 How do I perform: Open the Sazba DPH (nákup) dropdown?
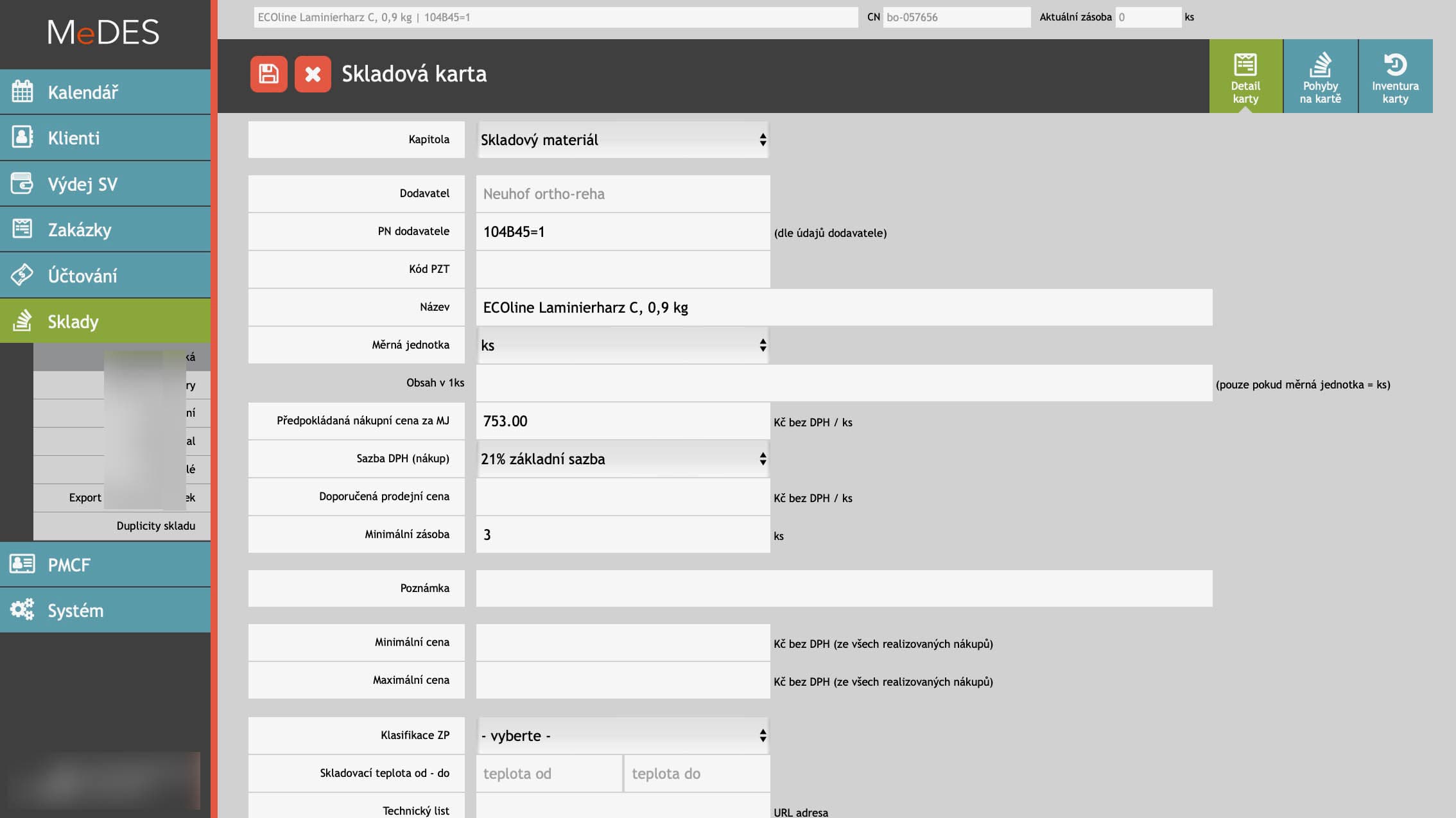622,459
